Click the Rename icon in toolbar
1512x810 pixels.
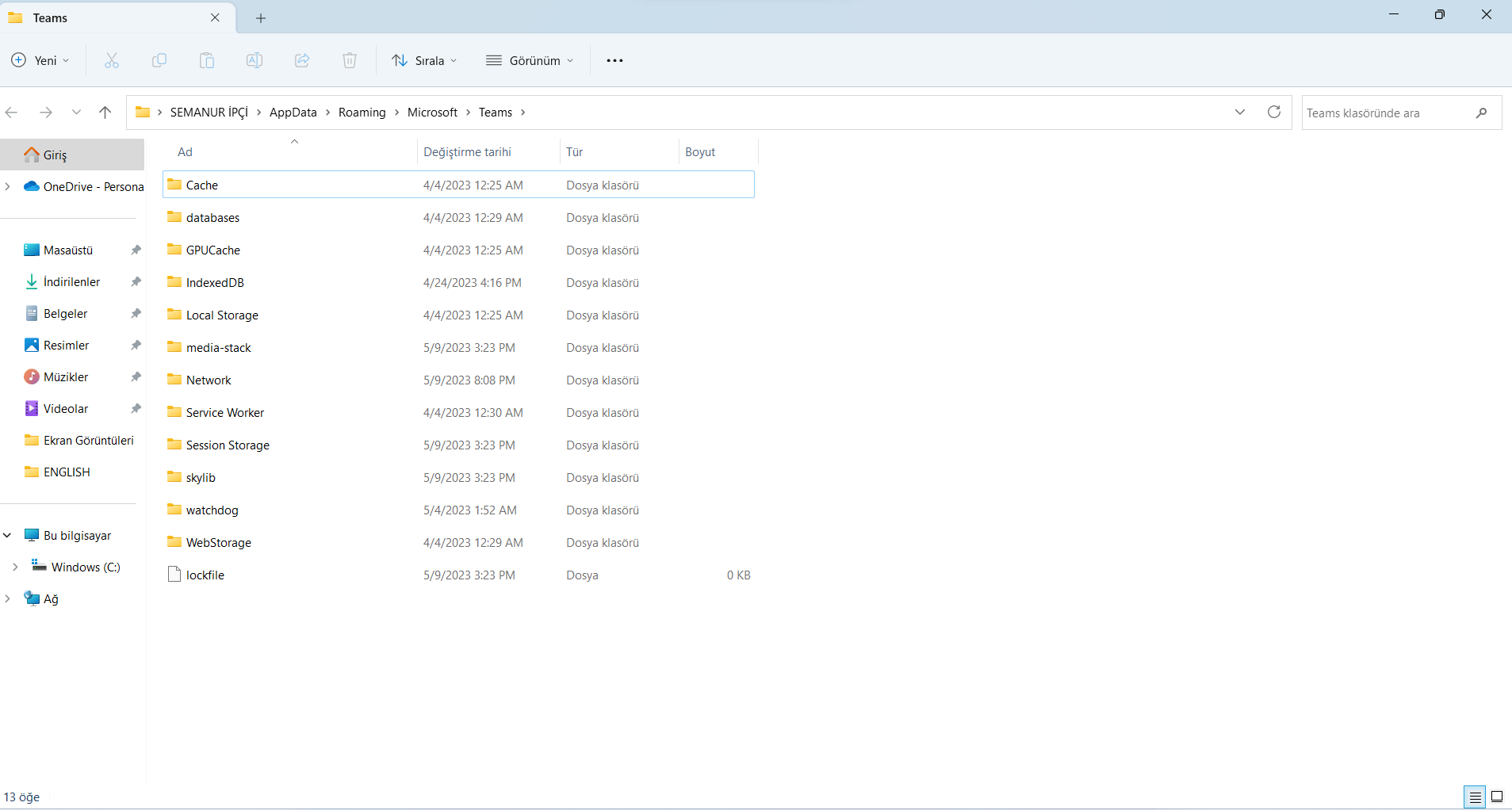255,60
